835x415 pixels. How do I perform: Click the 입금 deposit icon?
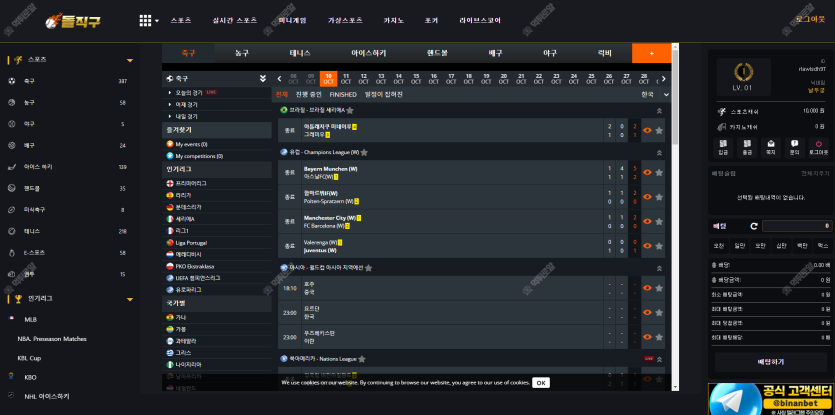[x=722, y=146]
